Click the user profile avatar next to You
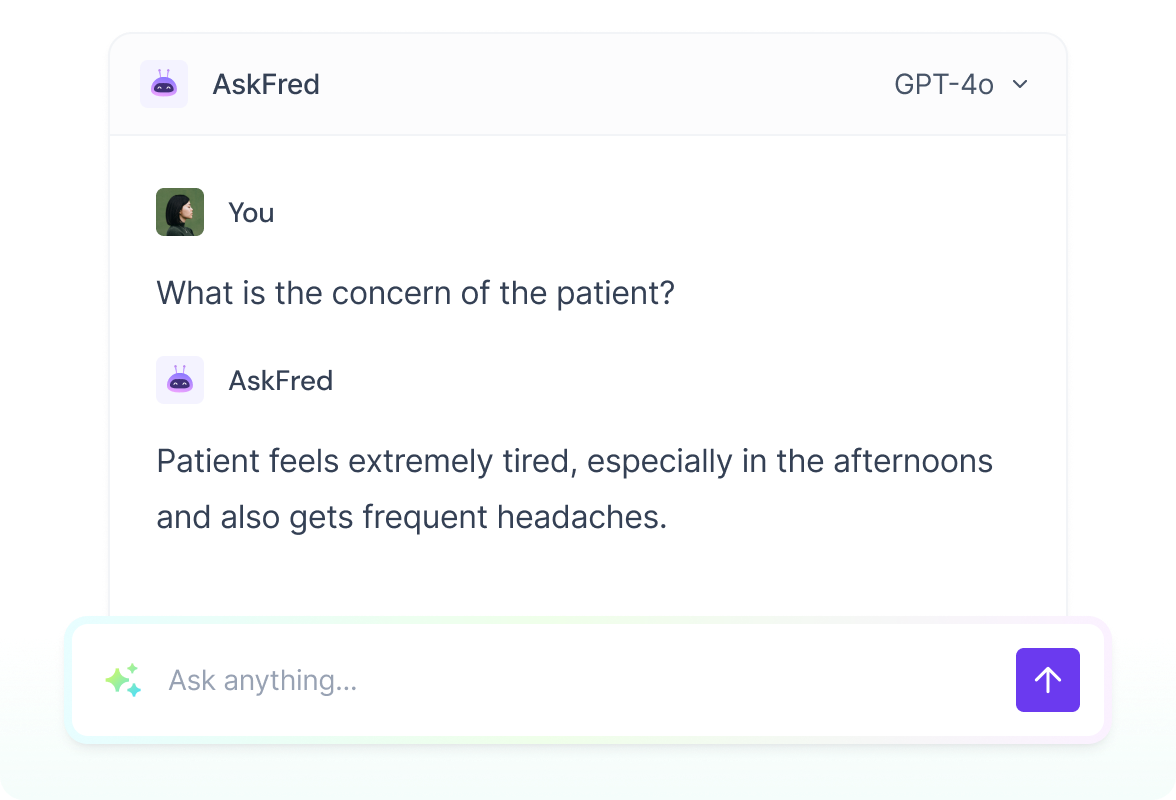Viewport: 1176px width, 800px height. click(179, 212)
